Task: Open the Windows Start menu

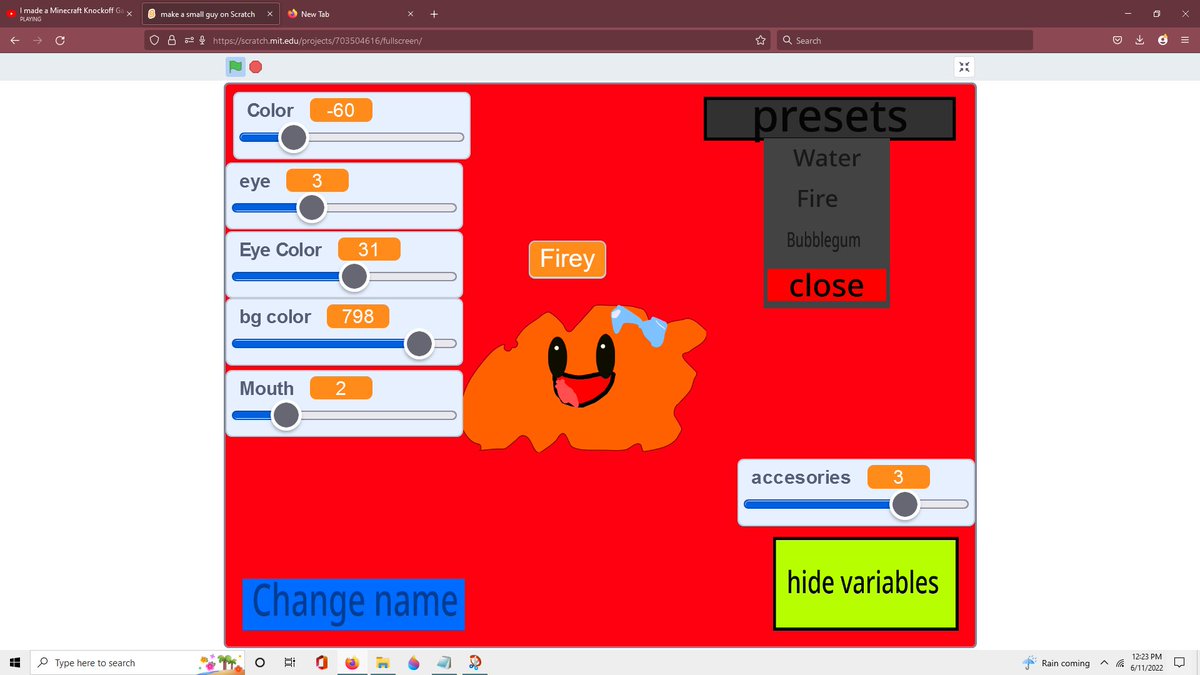Action: tap(15, 662)
